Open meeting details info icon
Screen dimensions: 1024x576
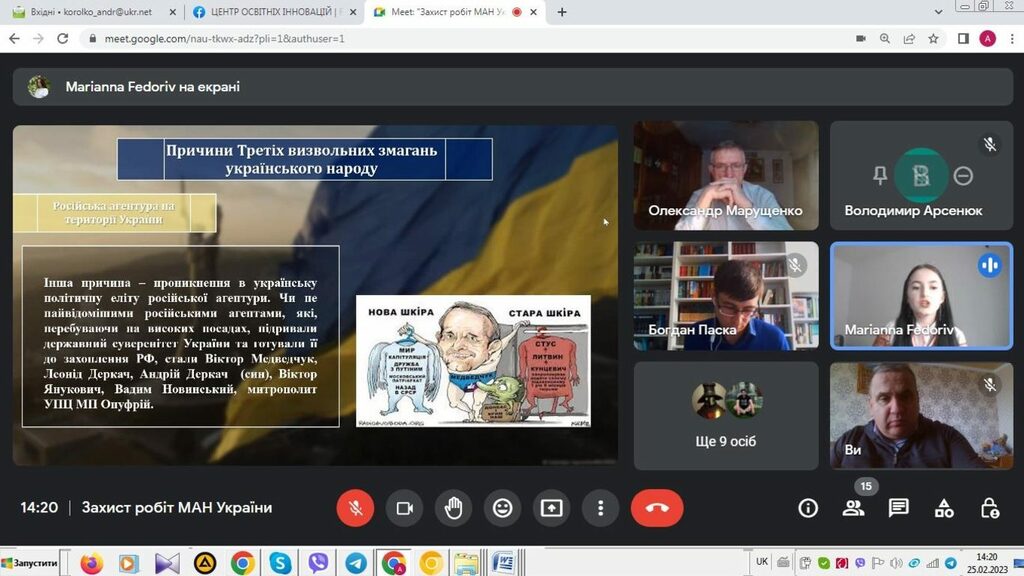[808, 508]
